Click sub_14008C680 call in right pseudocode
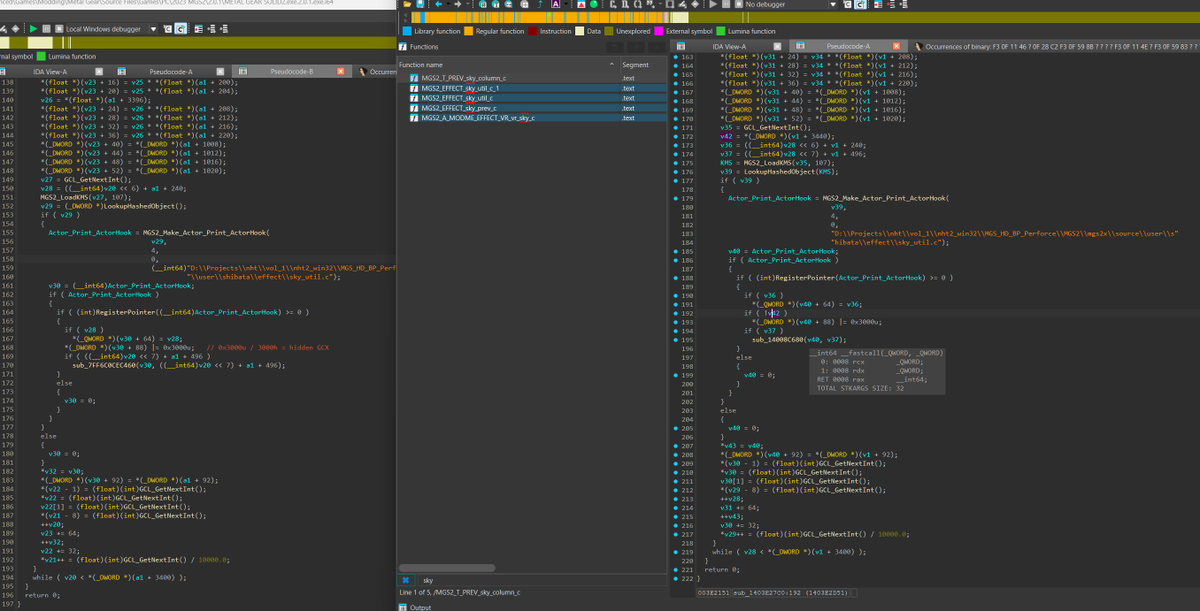The width and height of the screenshot is (1200, 611). [x=779, y=339]
